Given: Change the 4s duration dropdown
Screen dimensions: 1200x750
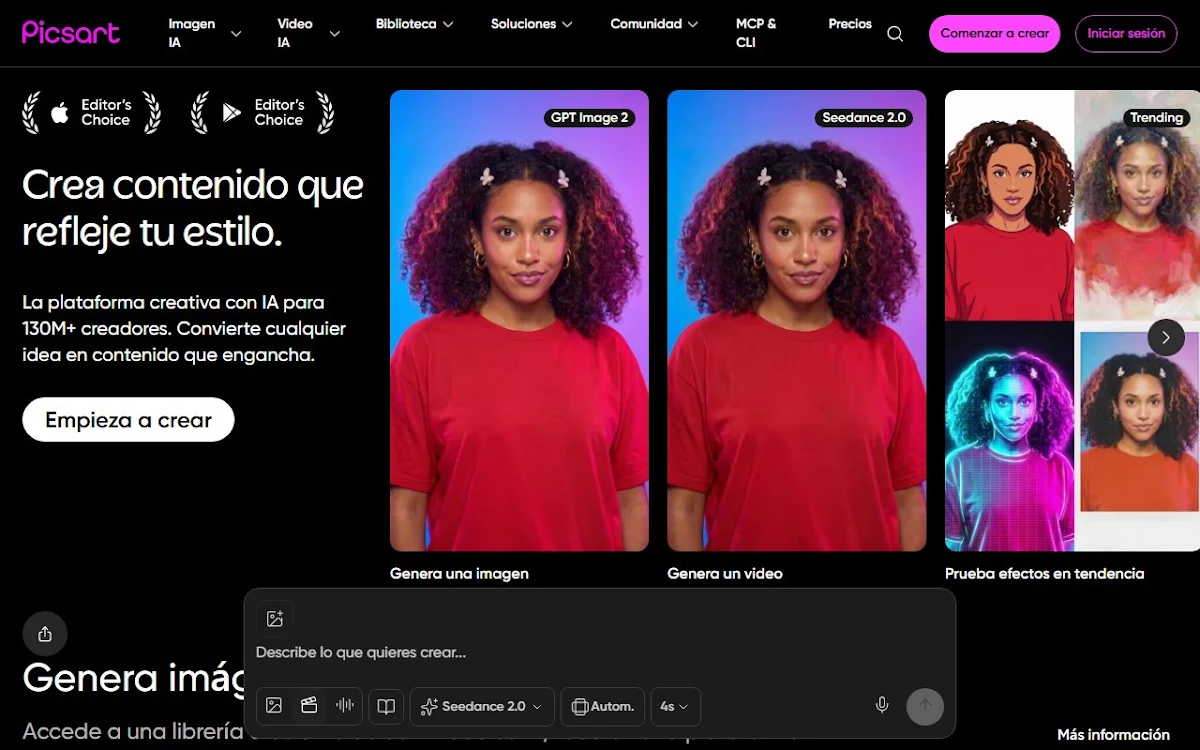Looking at the screenshot, I should click(675, 706).
